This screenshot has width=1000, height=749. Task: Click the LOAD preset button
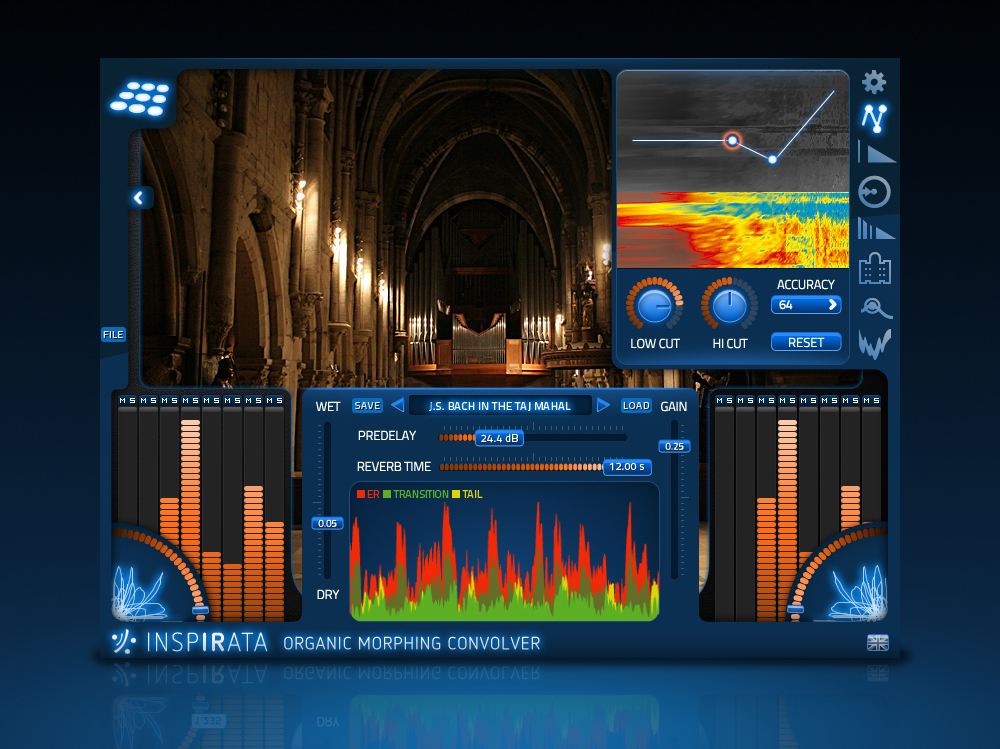point(636,405)
